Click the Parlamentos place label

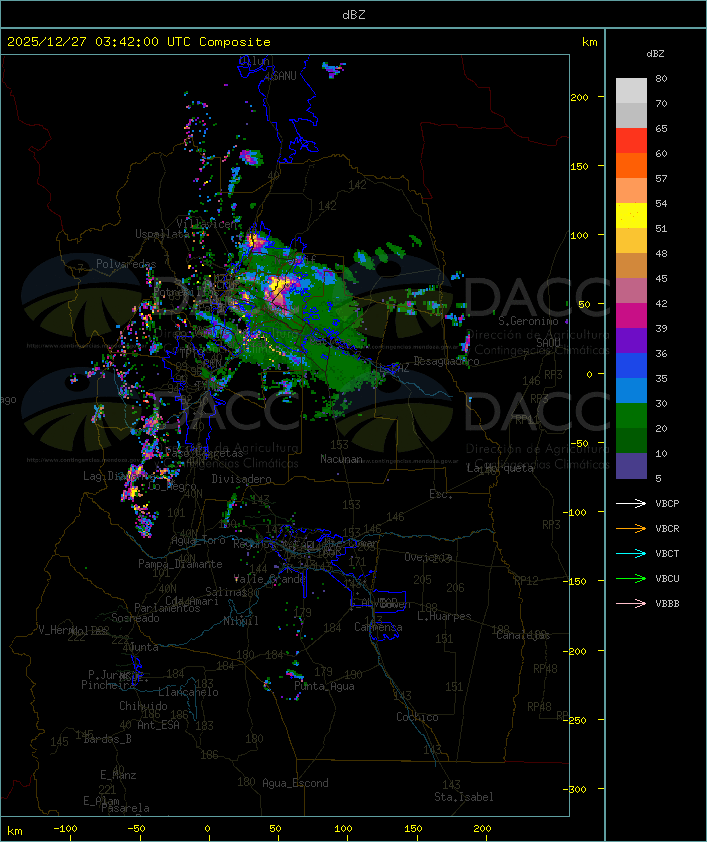click(167, 608)
